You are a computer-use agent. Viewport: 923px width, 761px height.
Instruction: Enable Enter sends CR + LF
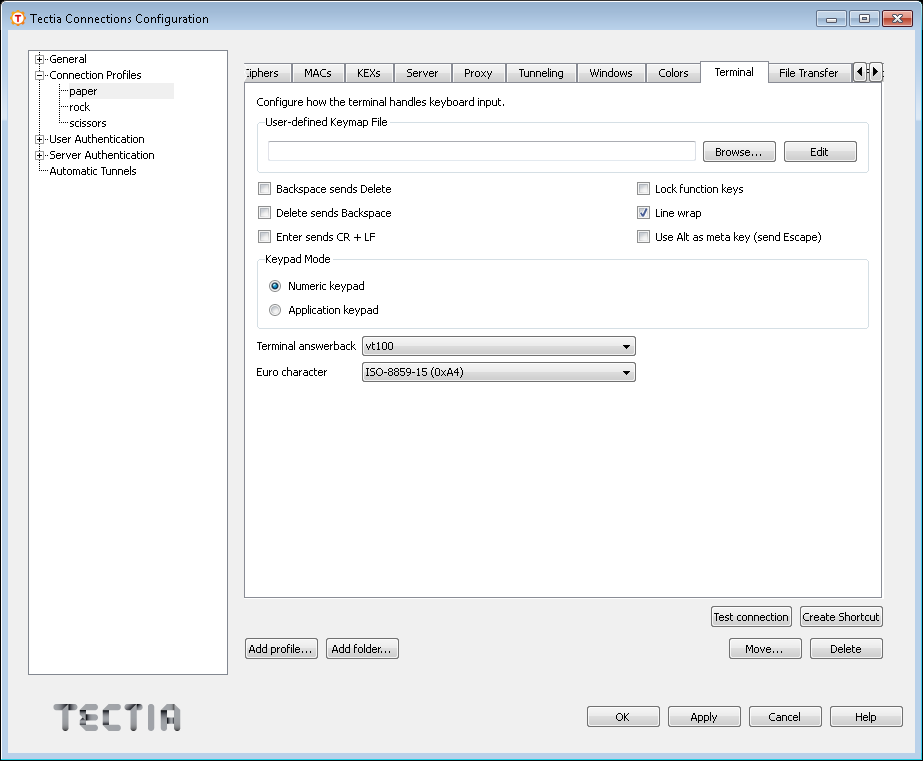point(265,236)
